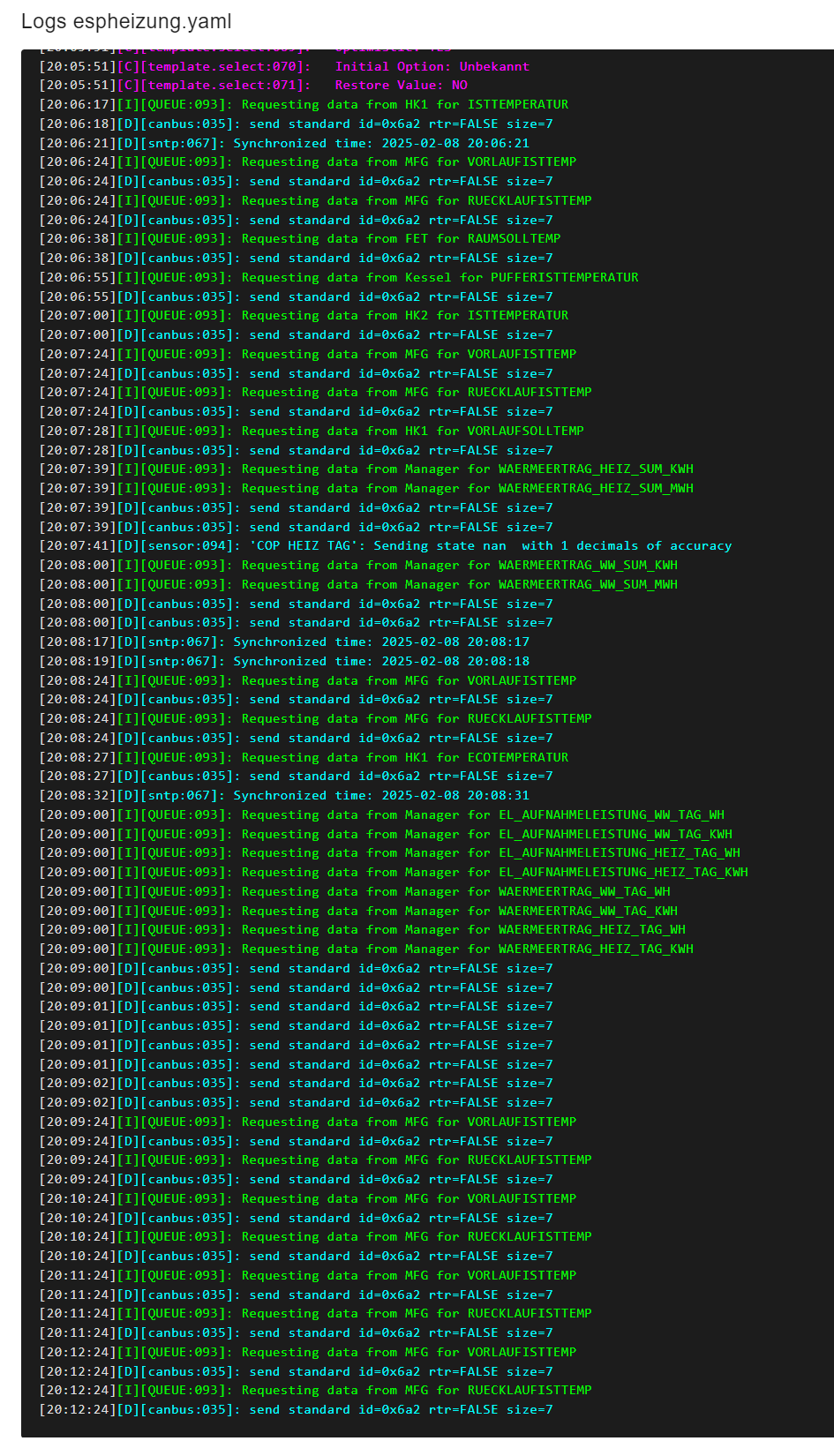Viewport: 834px width, 1456px height.
Task: Click log line requesting Kessel PUFFERISTTEMPERATUR
Action: (339, 277)
